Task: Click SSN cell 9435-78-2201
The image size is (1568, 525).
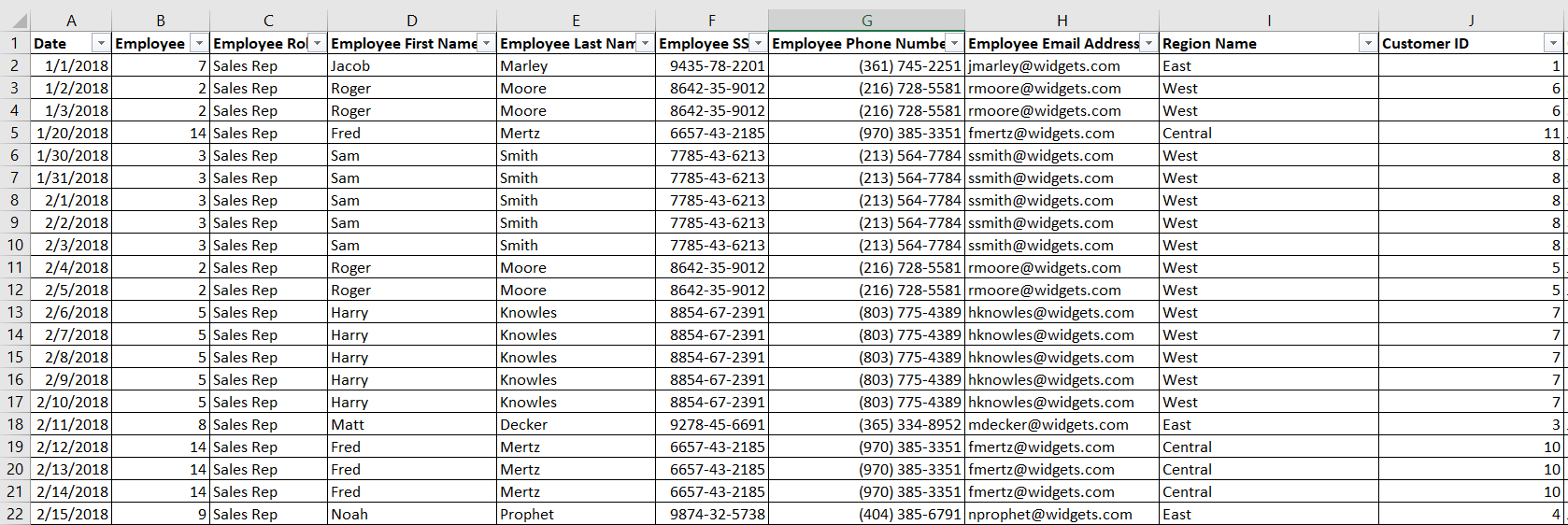Action: pyautogui.click(x=712, y=65)
